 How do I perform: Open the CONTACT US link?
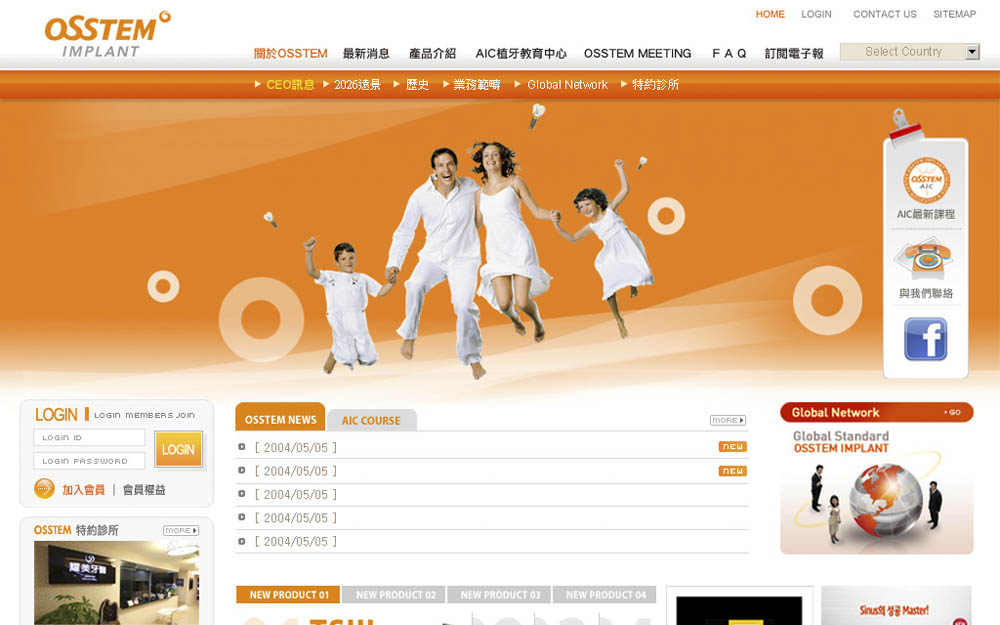(885, 14)
